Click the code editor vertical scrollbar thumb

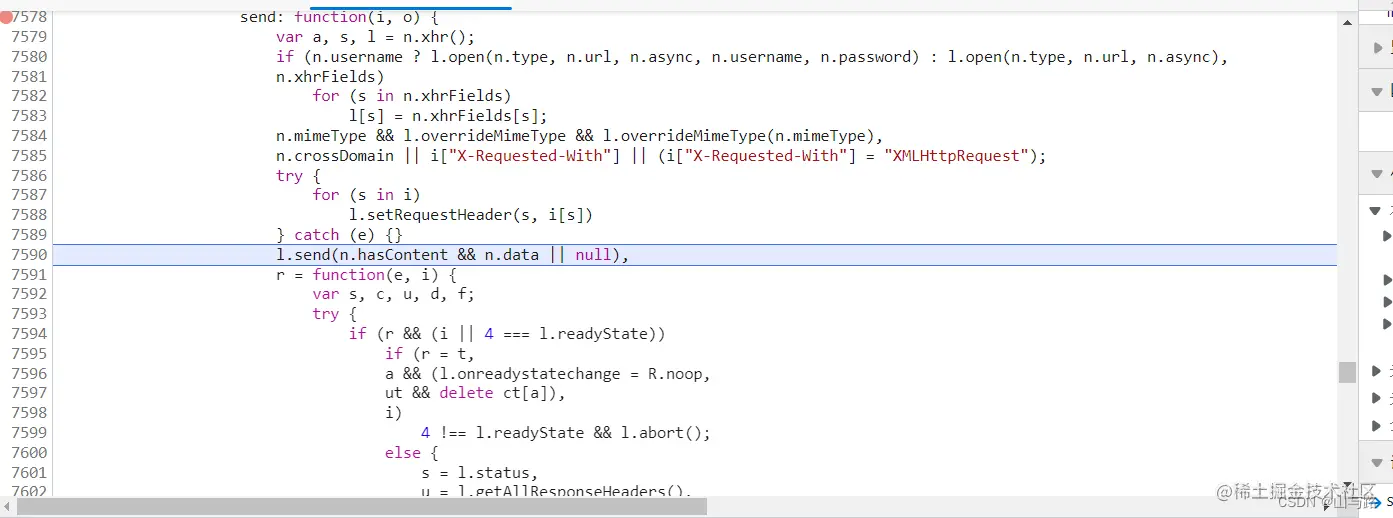coord(1348,372)
